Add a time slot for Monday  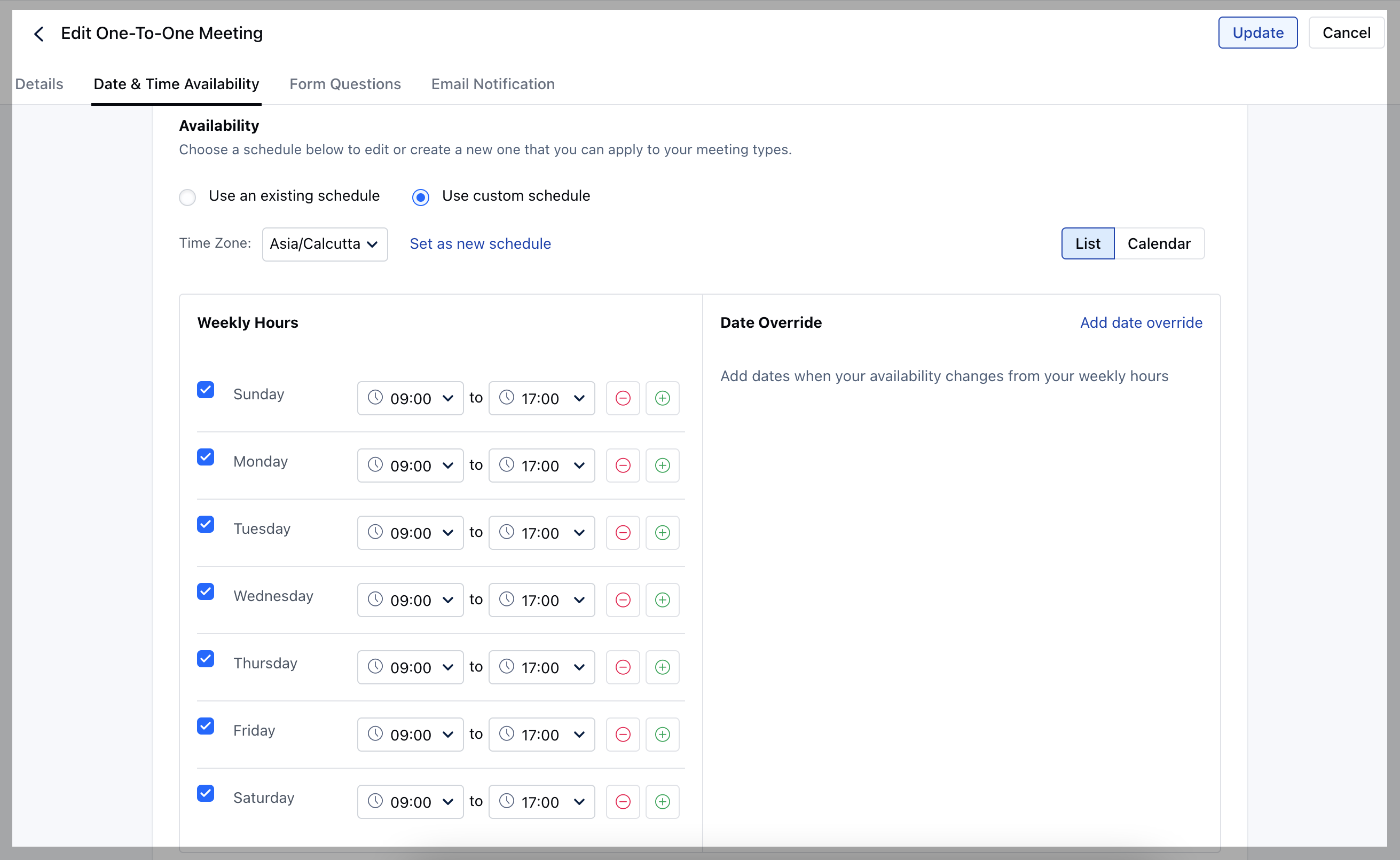tap(662, 465)
